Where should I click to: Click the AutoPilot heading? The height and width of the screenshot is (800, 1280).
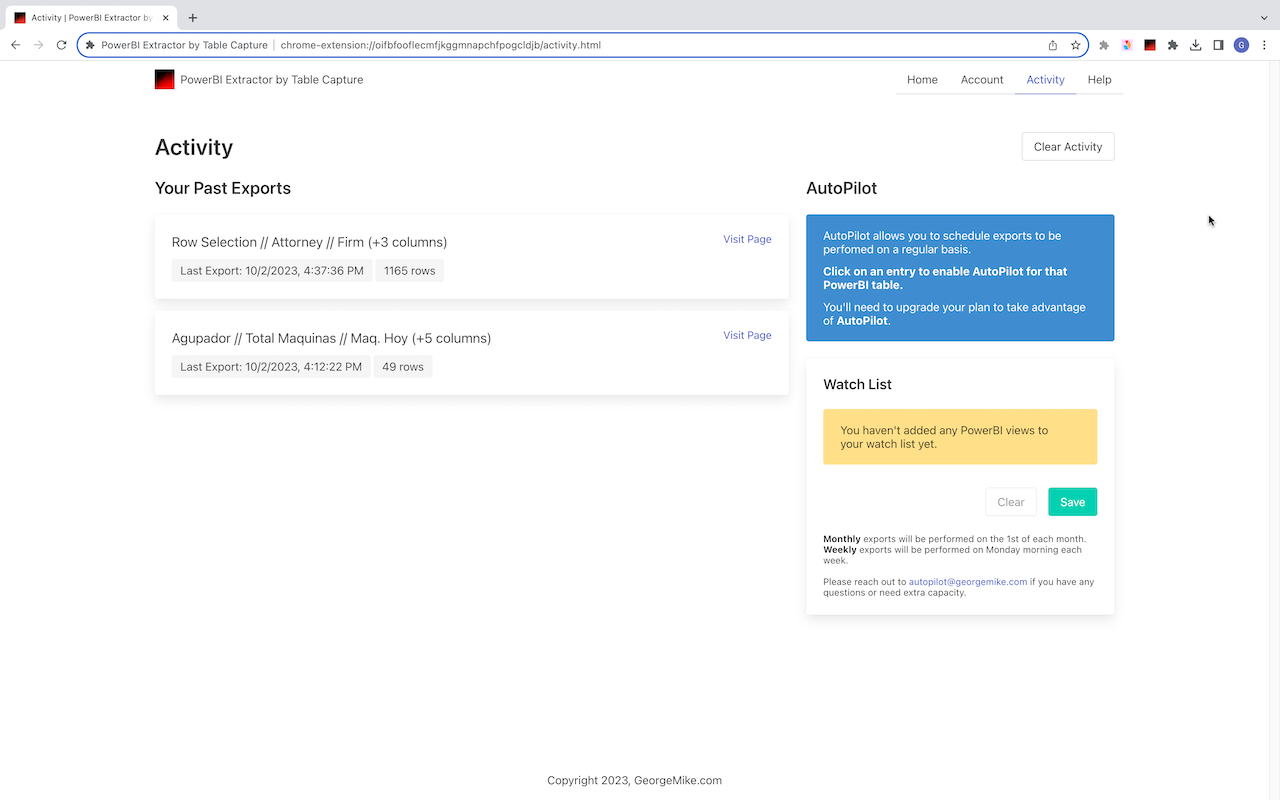click(x=841, y=188)
